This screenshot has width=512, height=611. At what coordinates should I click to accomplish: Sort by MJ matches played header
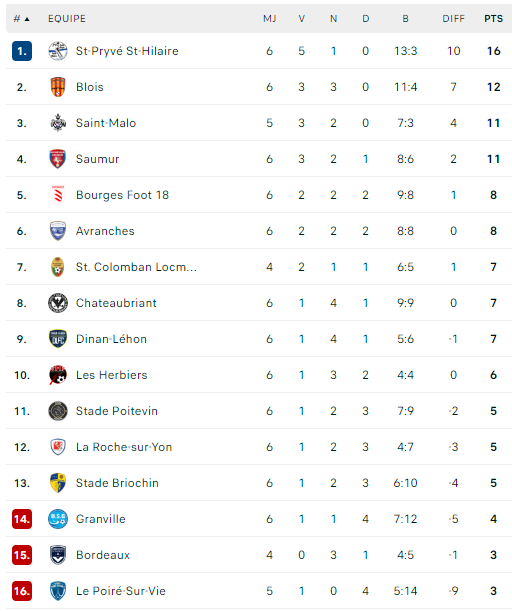click(x=270, y=19)
